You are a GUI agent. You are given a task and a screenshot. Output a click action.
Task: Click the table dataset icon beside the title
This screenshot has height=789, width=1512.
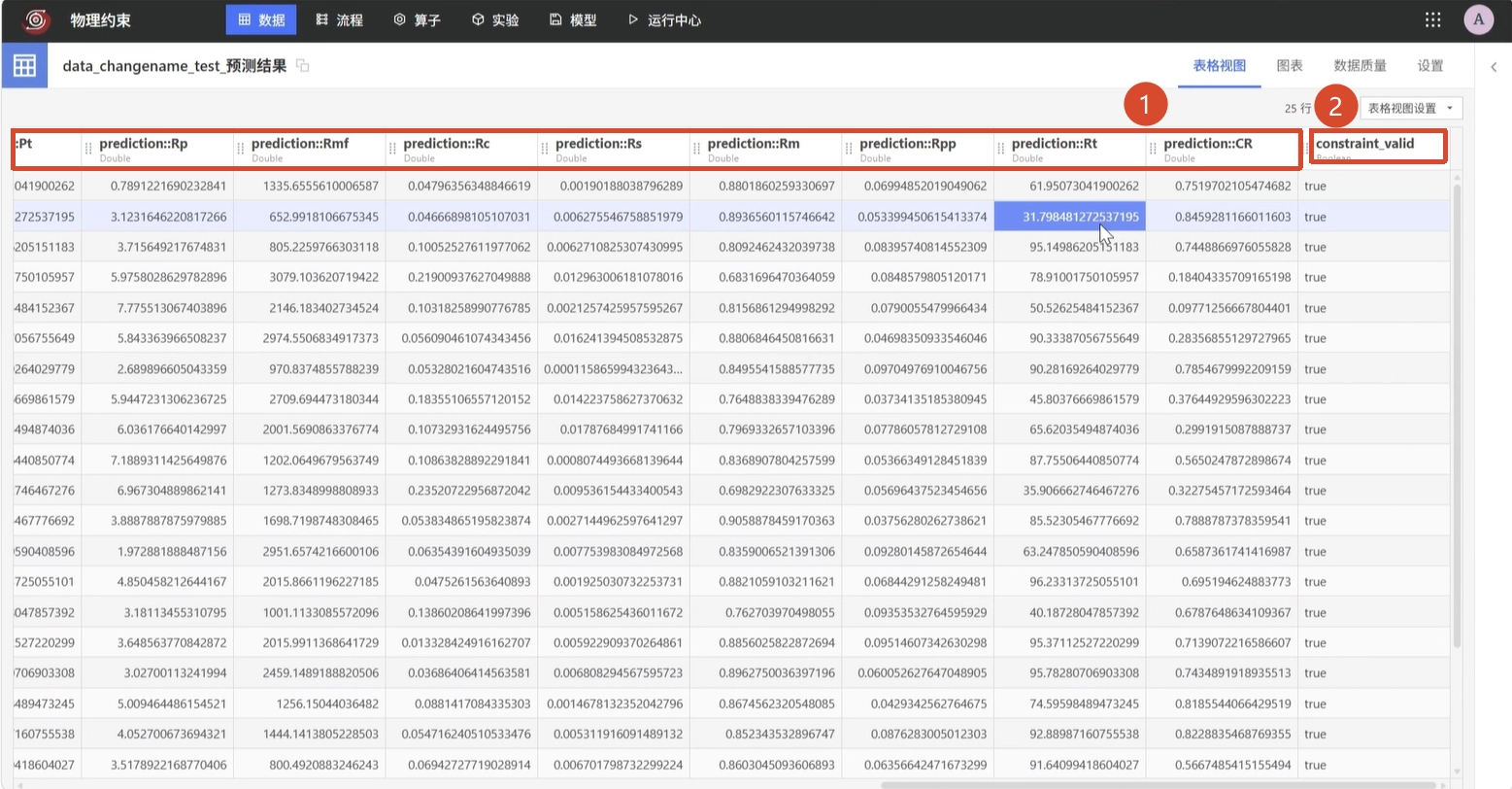[24, 66]
